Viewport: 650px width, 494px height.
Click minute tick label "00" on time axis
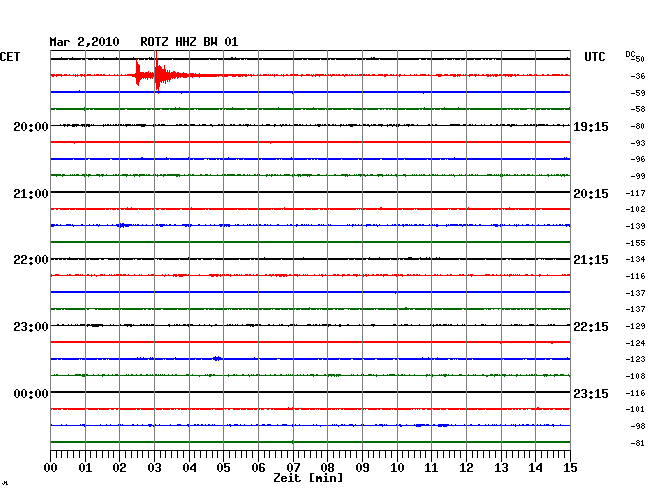[51, 468]
